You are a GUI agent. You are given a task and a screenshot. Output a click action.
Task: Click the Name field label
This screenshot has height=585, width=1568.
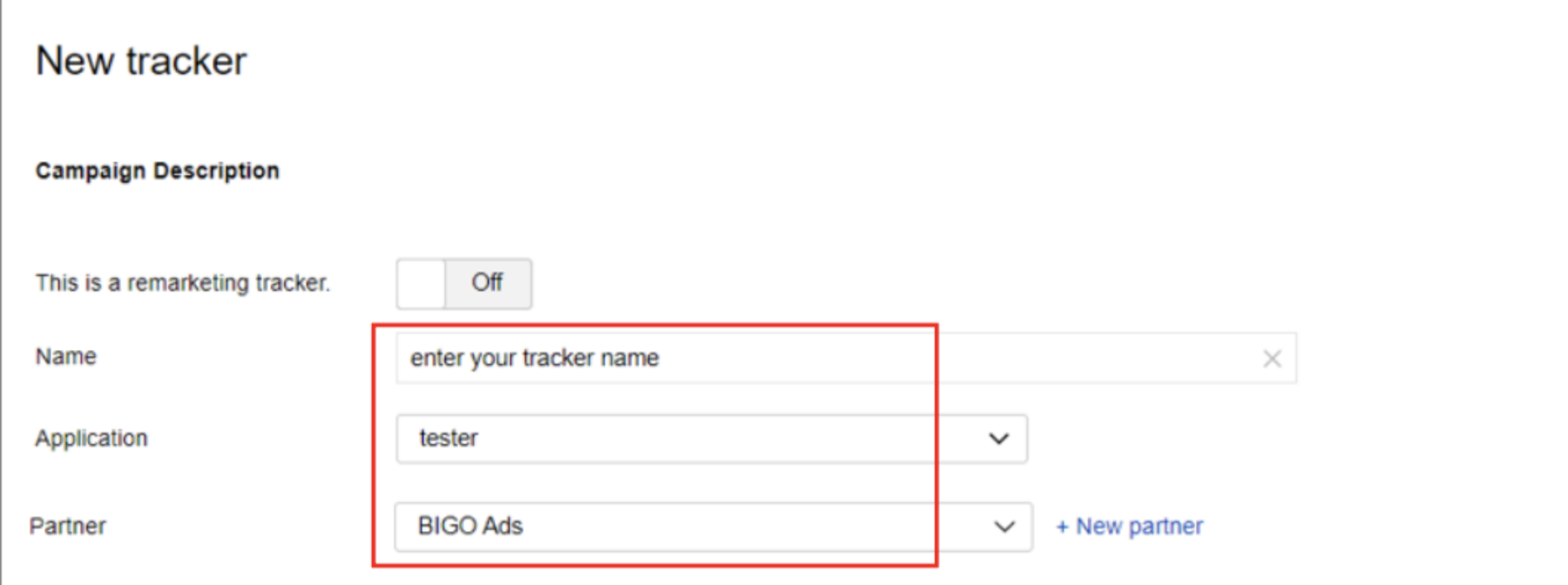click(66, 357)
